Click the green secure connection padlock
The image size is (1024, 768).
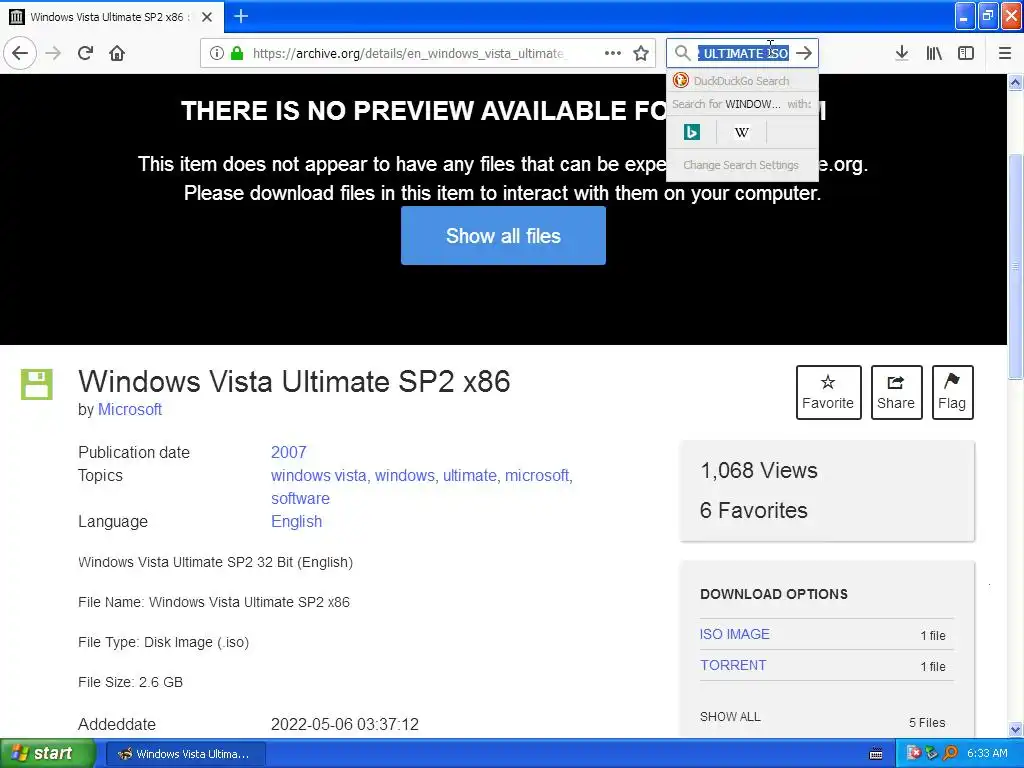click(236, 53)
